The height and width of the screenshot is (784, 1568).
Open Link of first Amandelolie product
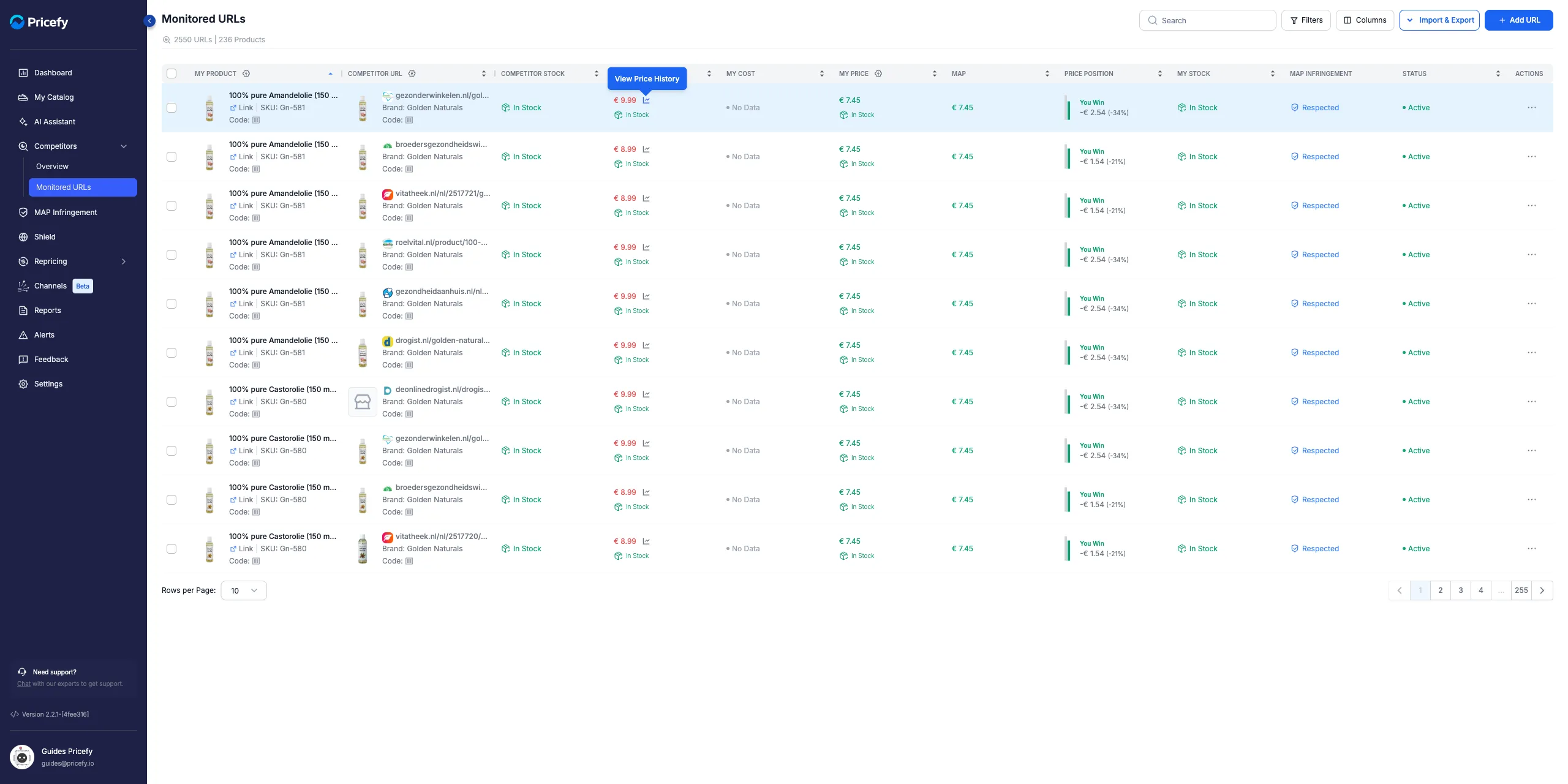click(x=241, y=108)
